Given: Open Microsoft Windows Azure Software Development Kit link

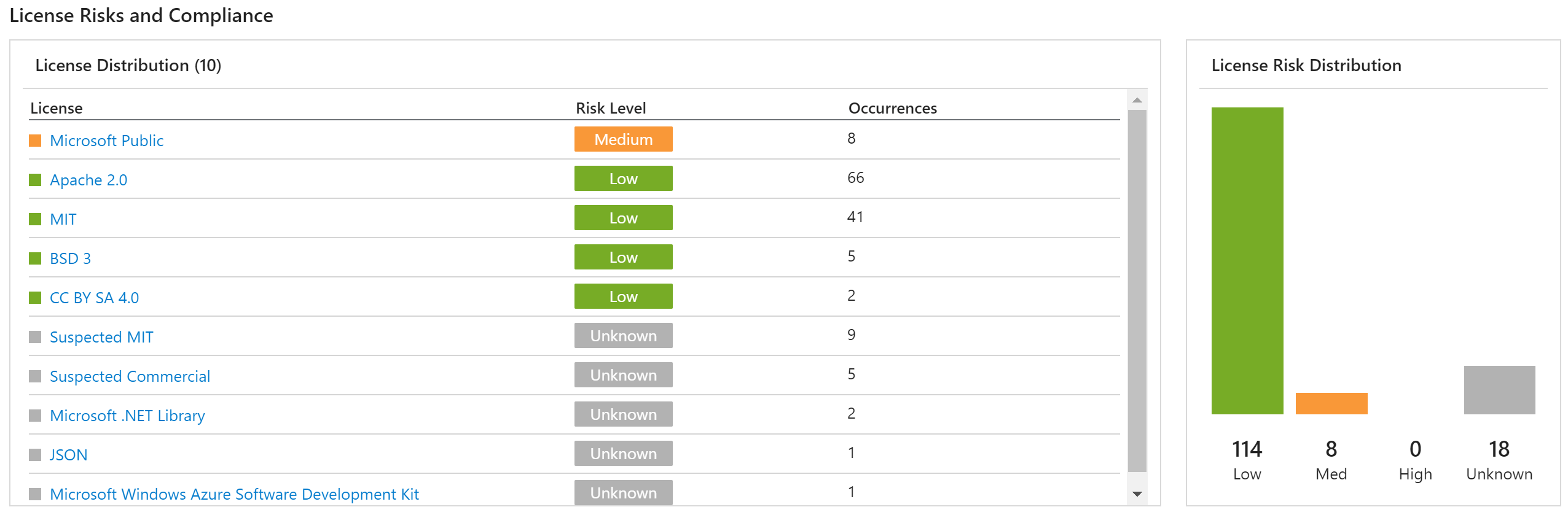Looking at the screenshot, I should 234,494.
